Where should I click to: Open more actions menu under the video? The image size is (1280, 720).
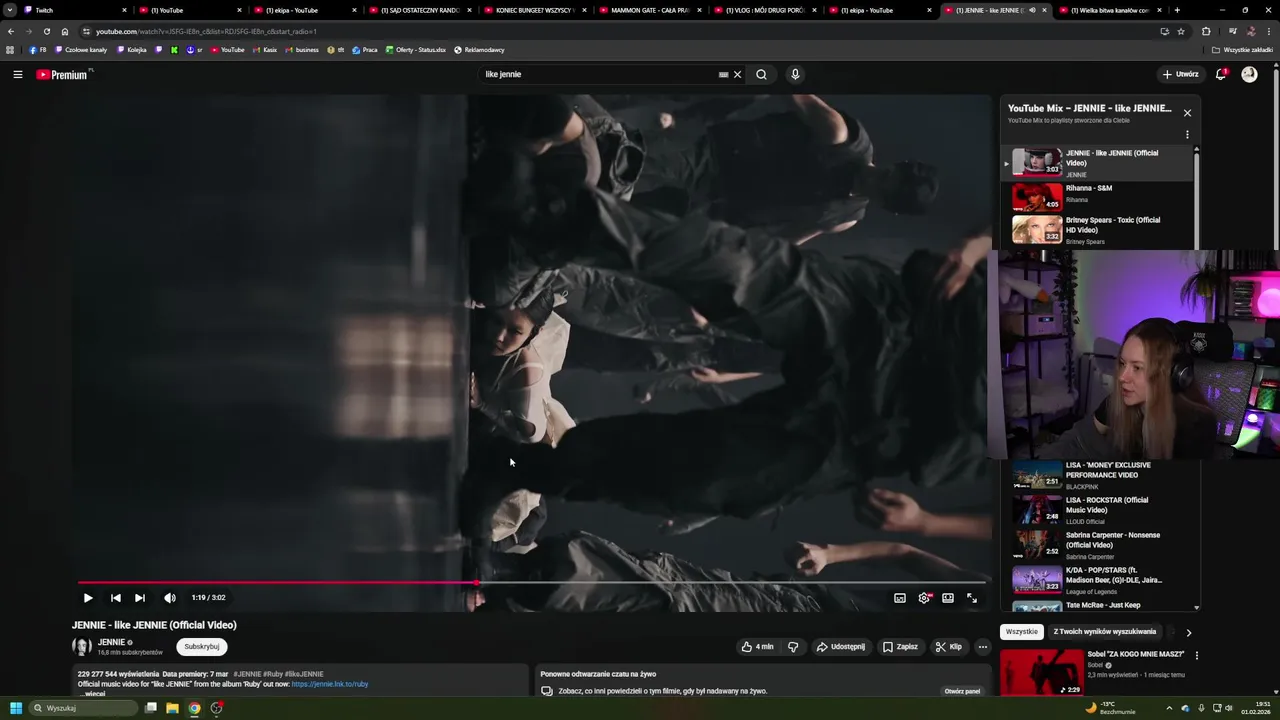(x=982, y=647)
